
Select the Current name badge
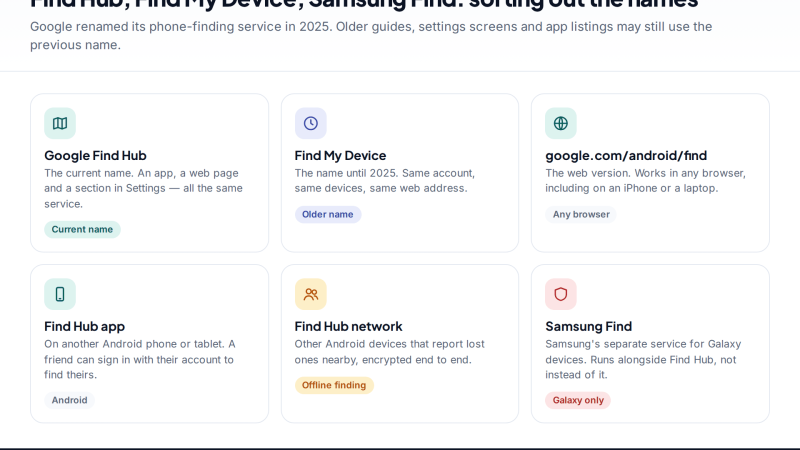pyautogui.click(x=82, y=229)
